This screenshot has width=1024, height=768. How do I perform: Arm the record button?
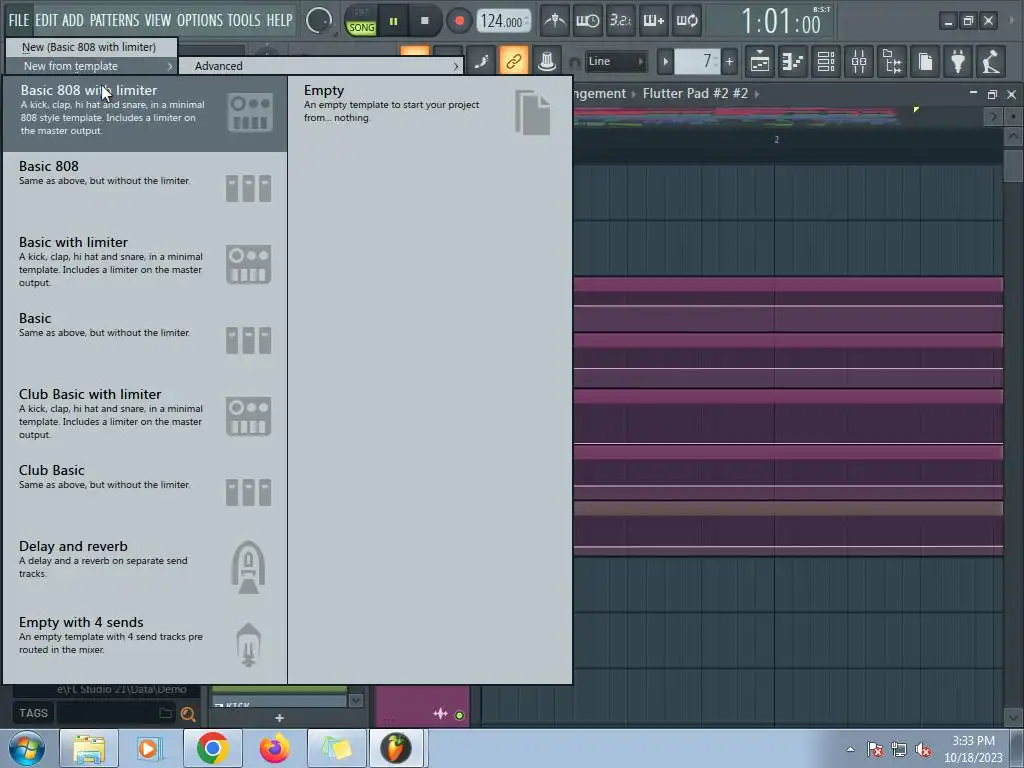pos(459,21)
